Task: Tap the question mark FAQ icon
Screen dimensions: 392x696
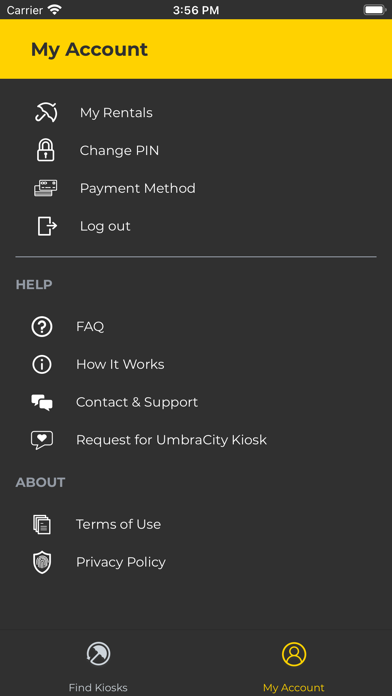Action: coord(42,327)
